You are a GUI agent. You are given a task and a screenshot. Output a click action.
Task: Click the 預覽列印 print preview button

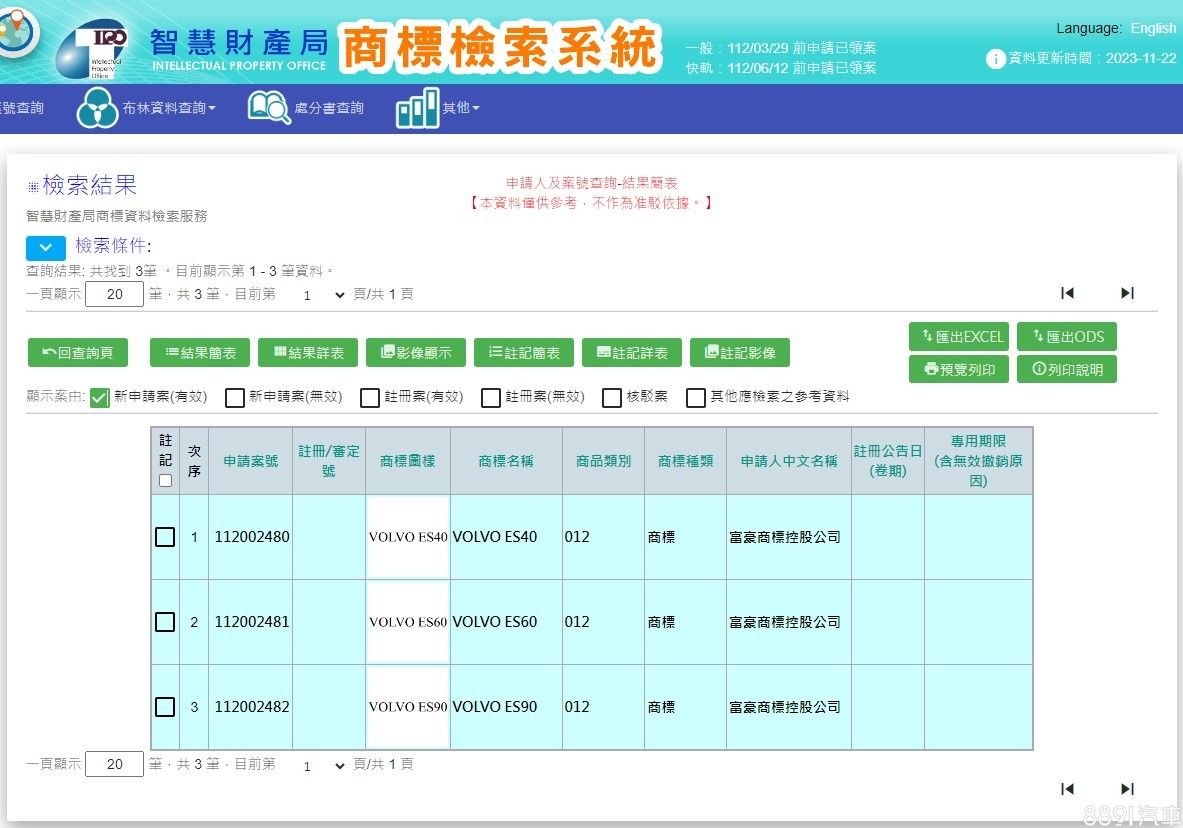point(959,369)
